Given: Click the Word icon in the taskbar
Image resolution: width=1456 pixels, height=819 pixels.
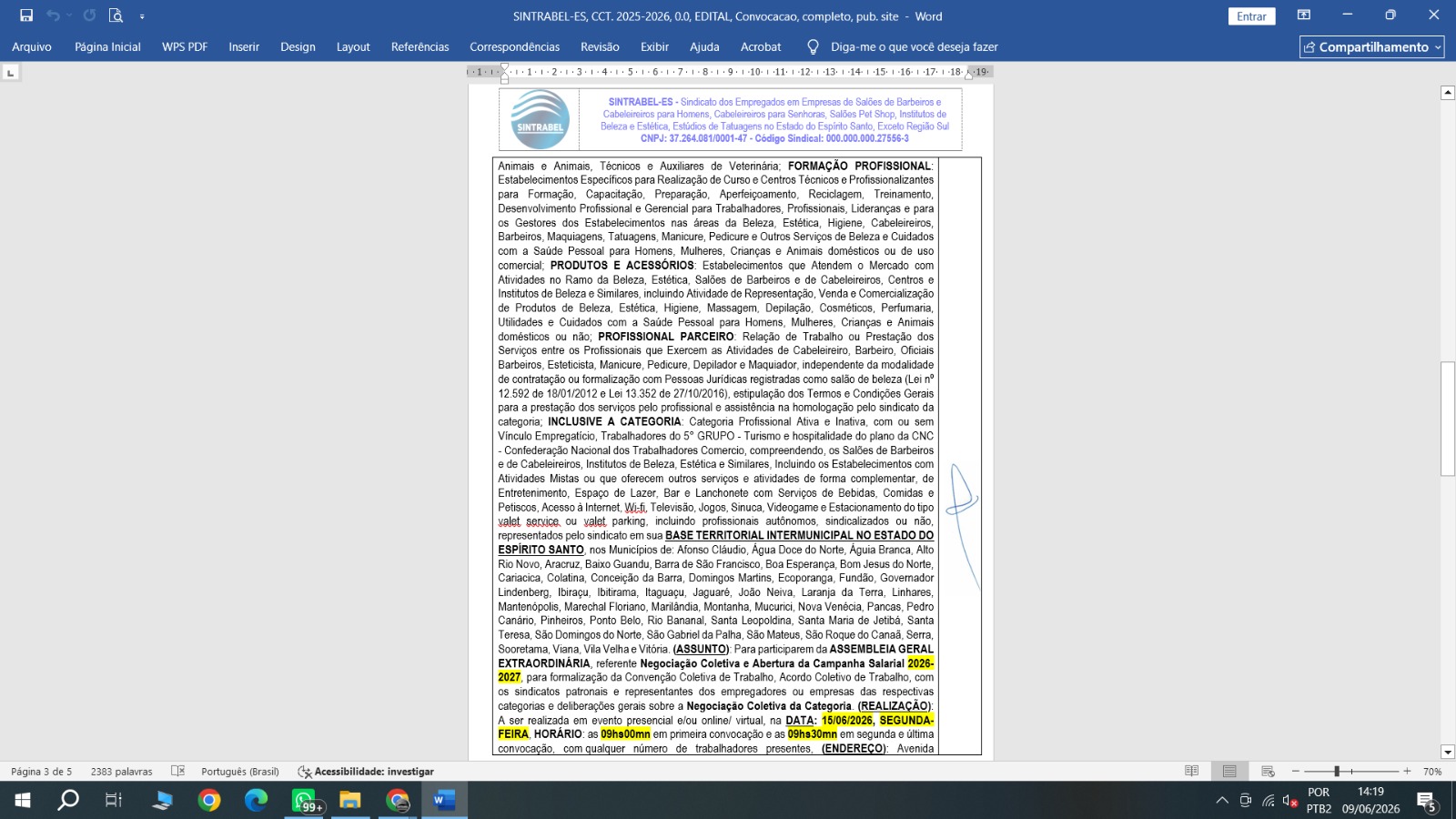Looking at the screenshot, I should 444,801.
